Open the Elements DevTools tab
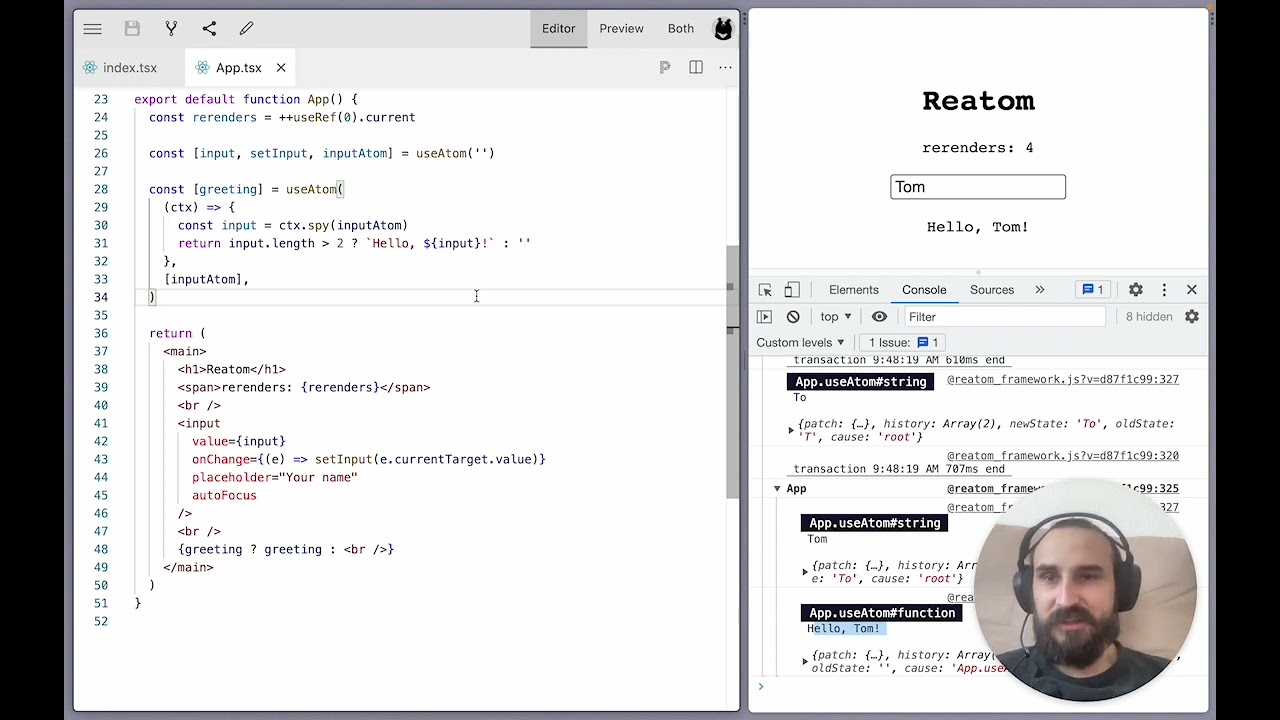Screen dimensions: 1280x720 [x=854, y=290]
